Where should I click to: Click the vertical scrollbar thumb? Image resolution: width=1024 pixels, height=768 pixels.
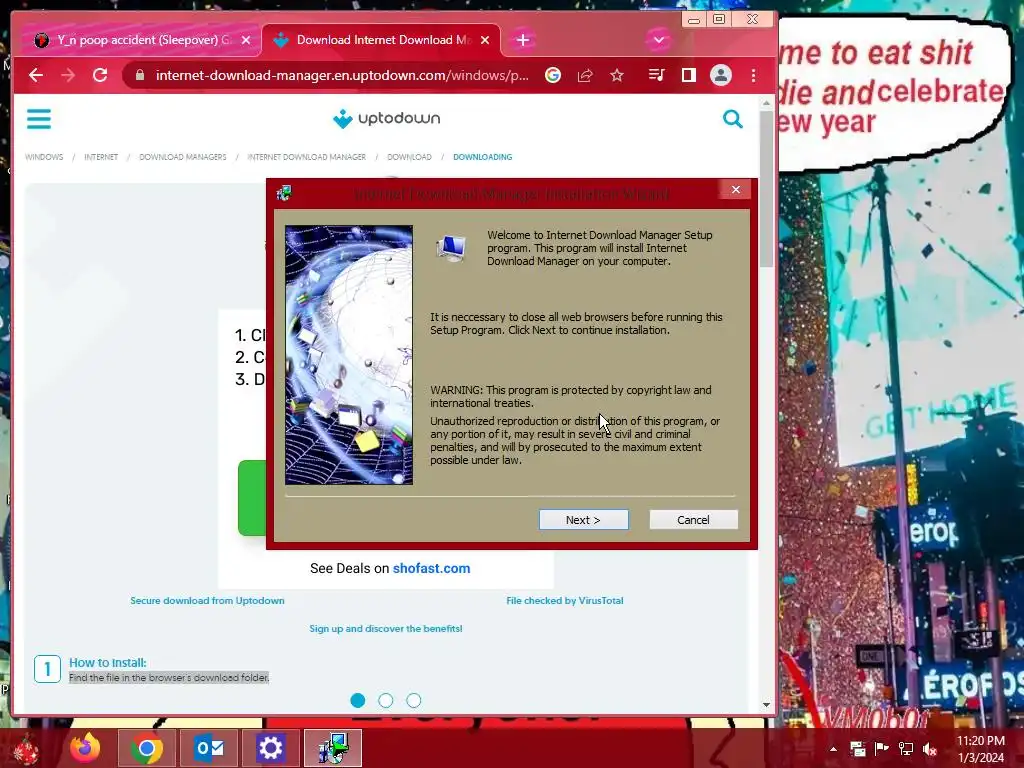767,189
